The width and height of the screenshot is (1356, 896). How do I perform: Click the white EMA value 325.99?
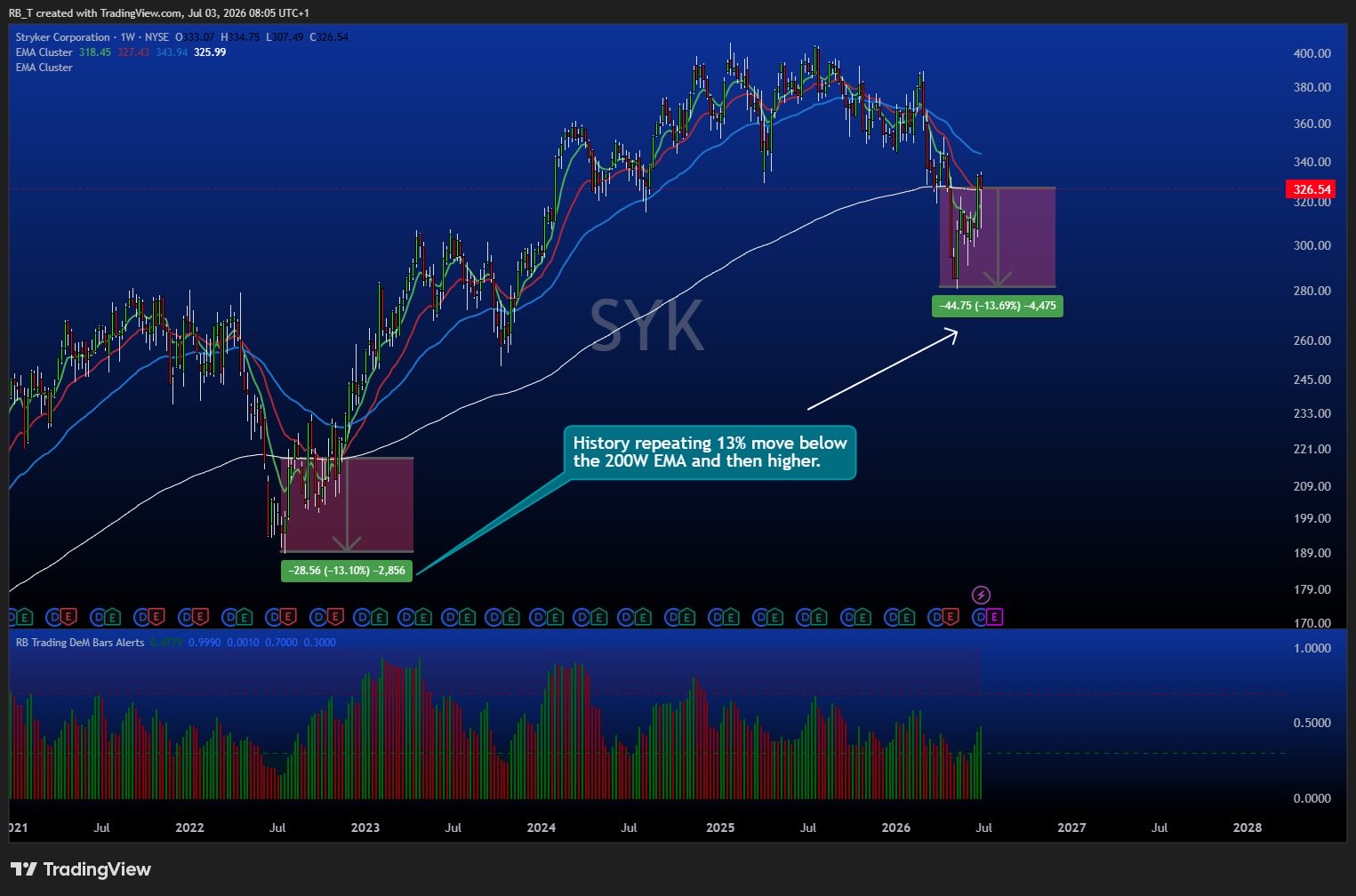point(210,52)
